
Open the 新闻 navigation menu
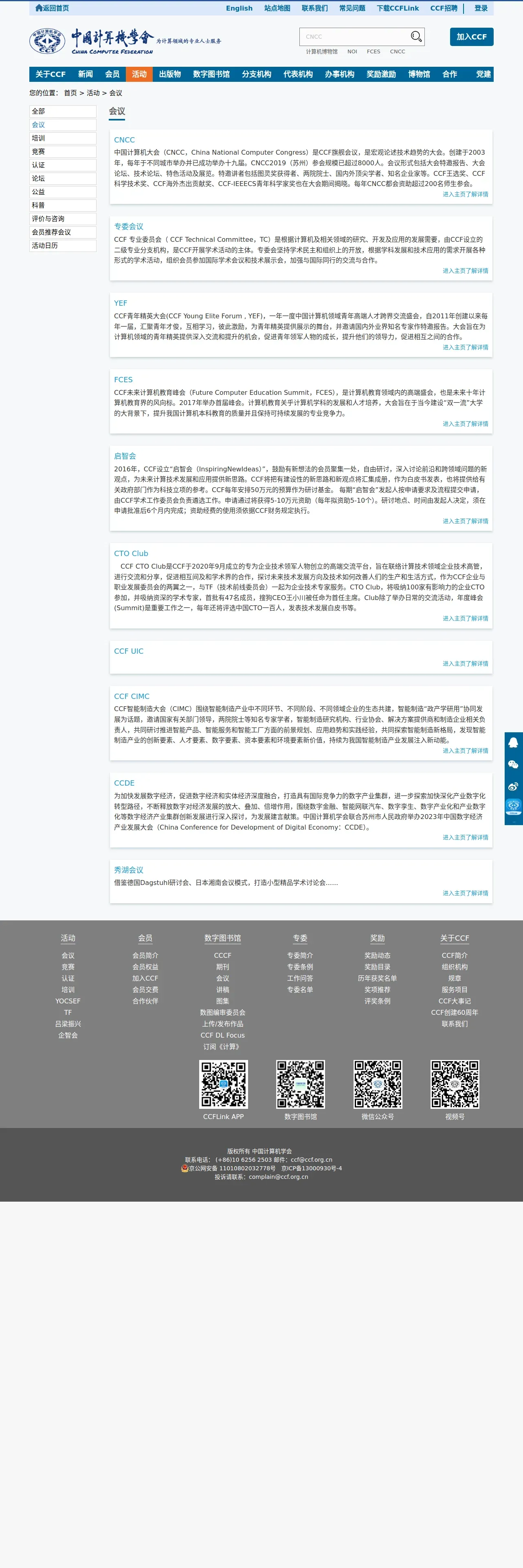pyautogui.click(x=85, y=74)
